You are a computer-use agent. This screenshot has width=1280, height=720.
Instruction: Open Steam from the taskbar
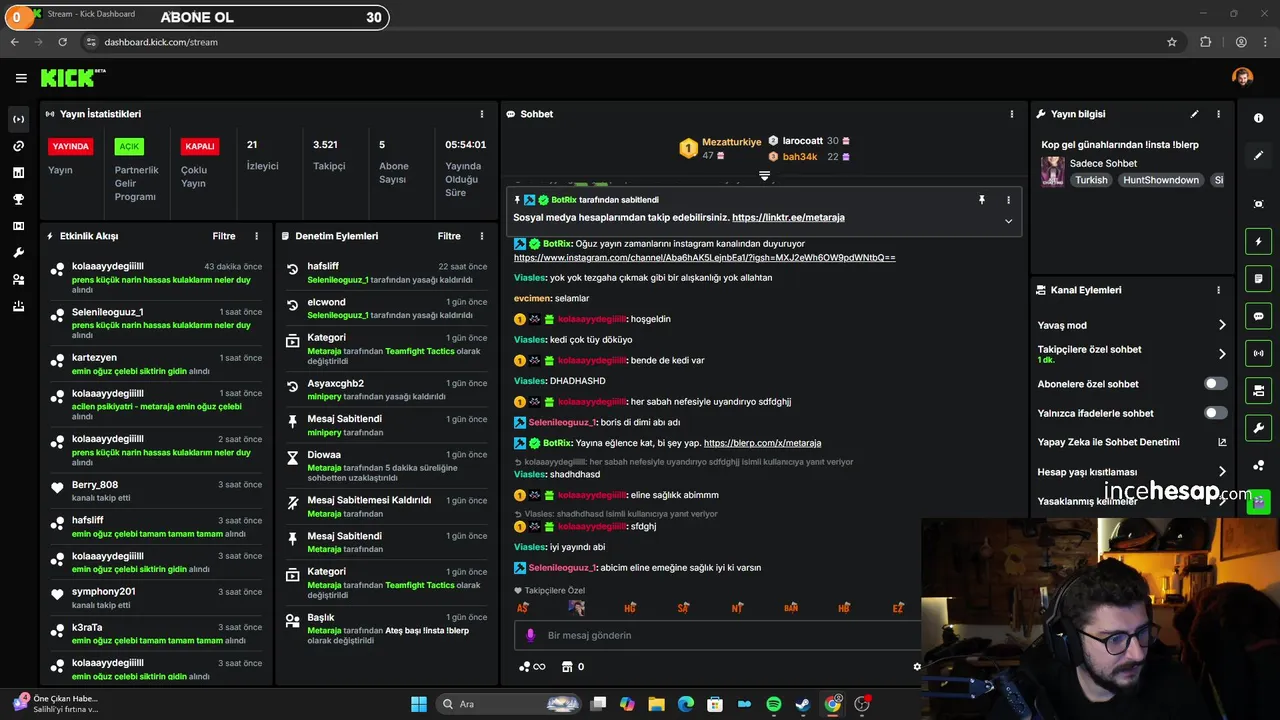tap(802, 704)
